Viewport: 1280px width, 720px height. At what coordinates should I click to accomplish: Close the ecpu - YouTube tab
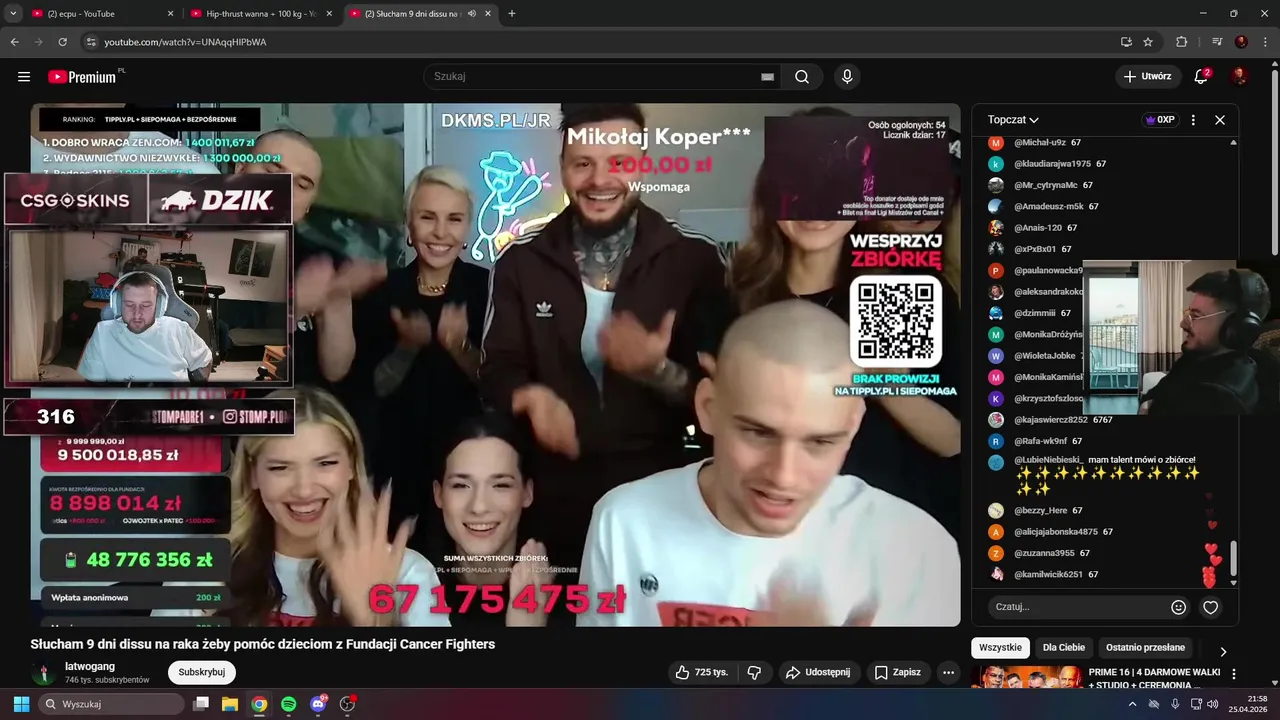pos(170,14)
